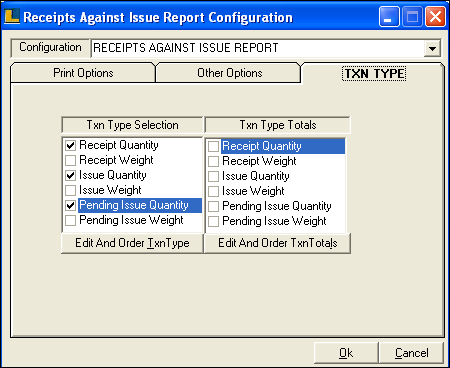The width and height of the screenshot is (450, 368).
Task: Uncheck Receipt Quantity in Txn Type Selection
Action: click(x=70, y=145)
